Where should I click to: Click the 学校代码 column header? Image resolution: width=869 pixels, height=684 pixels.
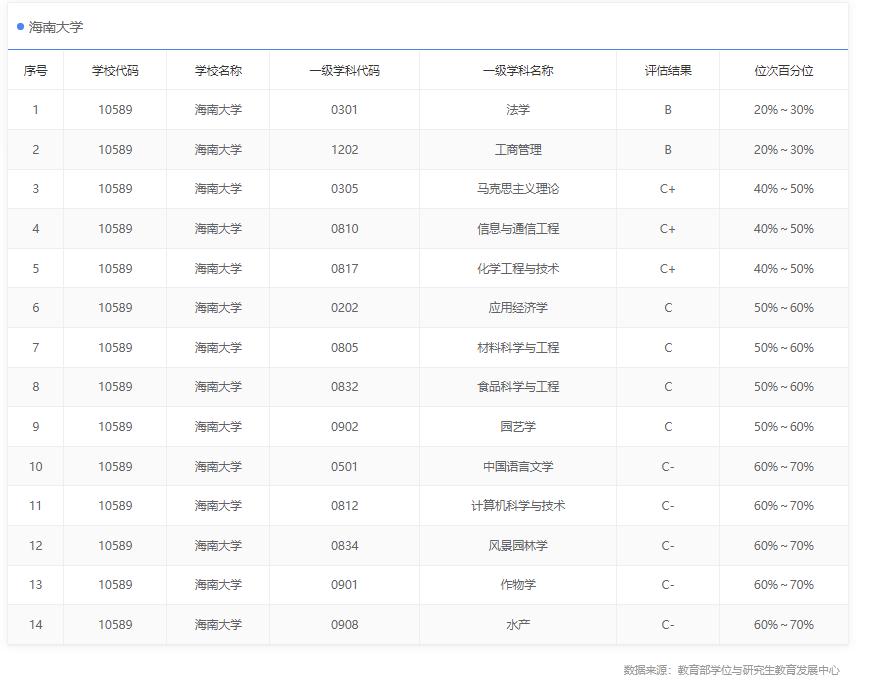[x=114, y=71]
